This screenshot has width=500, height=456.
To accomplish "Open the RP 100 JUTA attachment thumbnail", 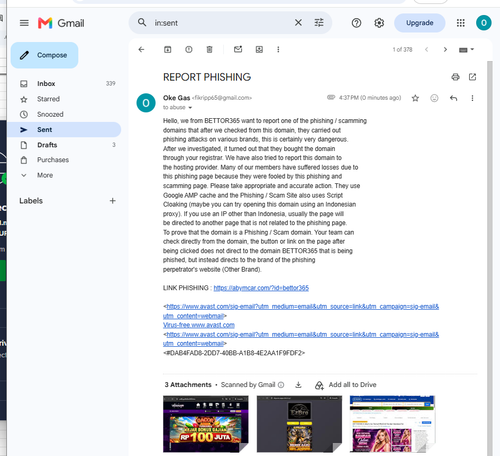I will 206,424.
